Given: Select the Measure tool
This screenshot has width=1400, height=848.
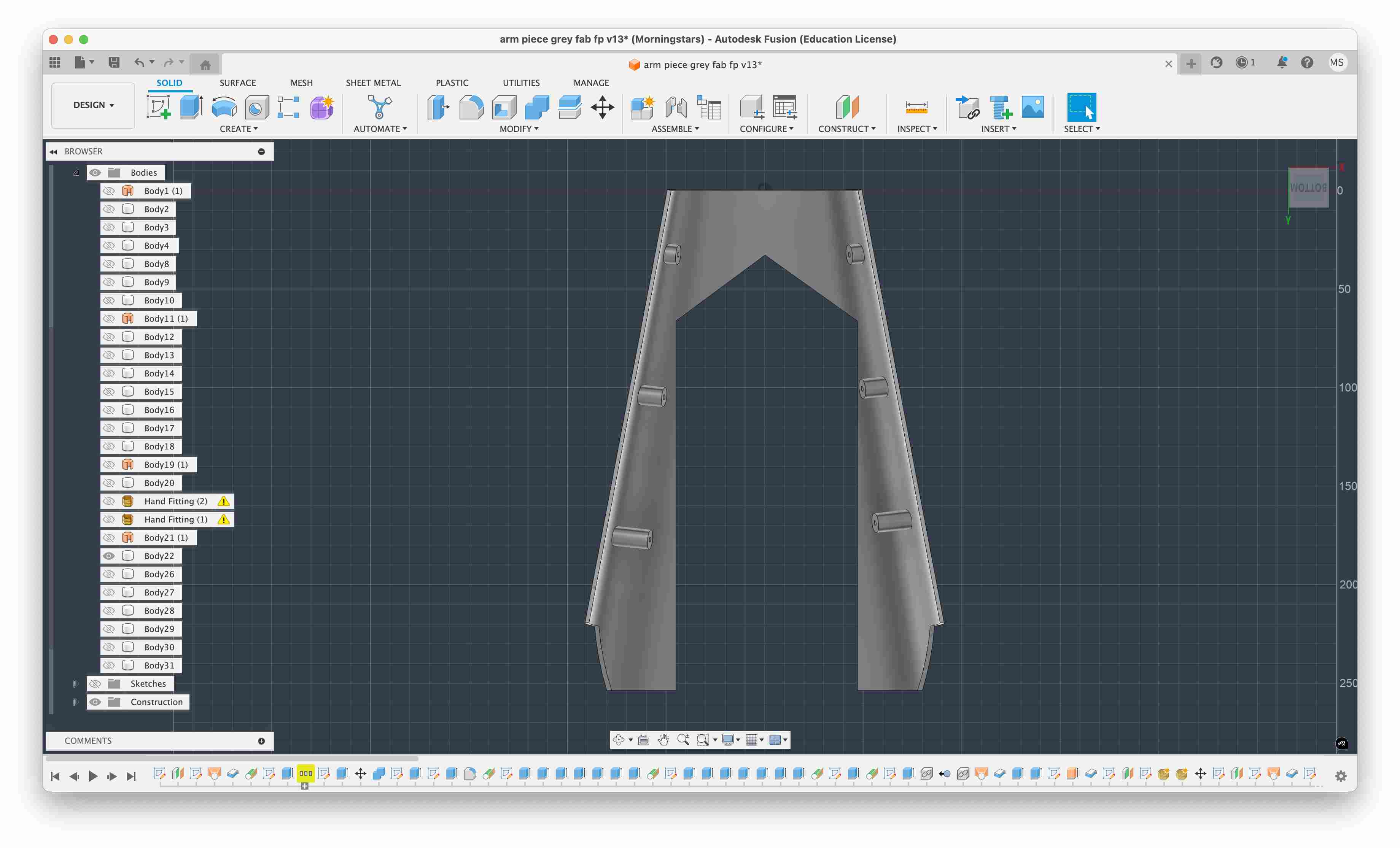Looking at the screenshot, I should click(916, 107).
